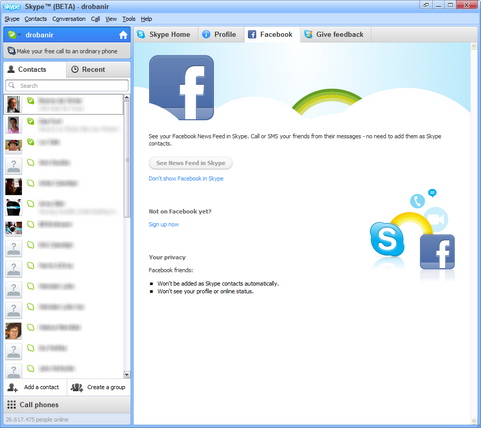Open the View menu
Viewport: 481px width, 428px height.
tap(111, 19)
